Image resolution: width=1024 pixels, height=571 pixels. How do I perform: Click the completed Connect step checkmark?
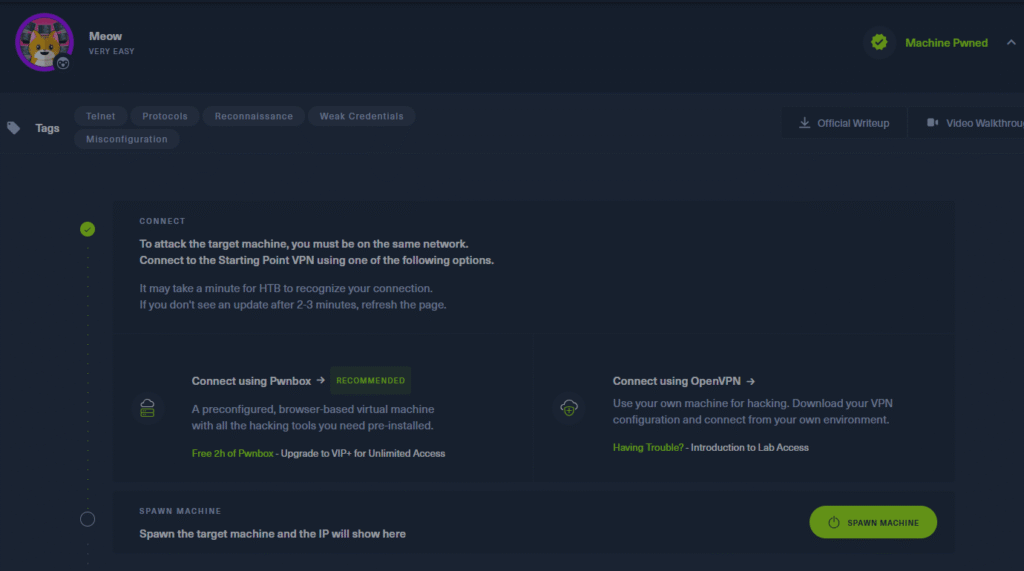88,229
